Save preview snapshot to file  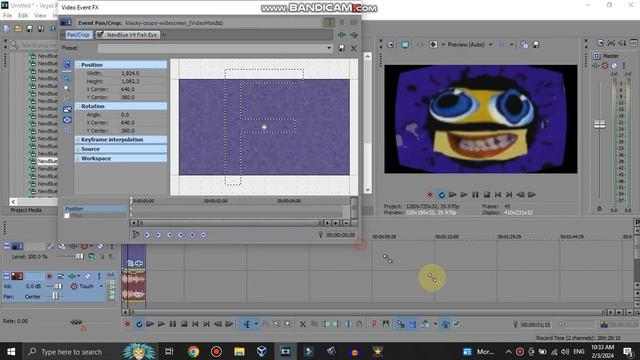pos(536,44)
